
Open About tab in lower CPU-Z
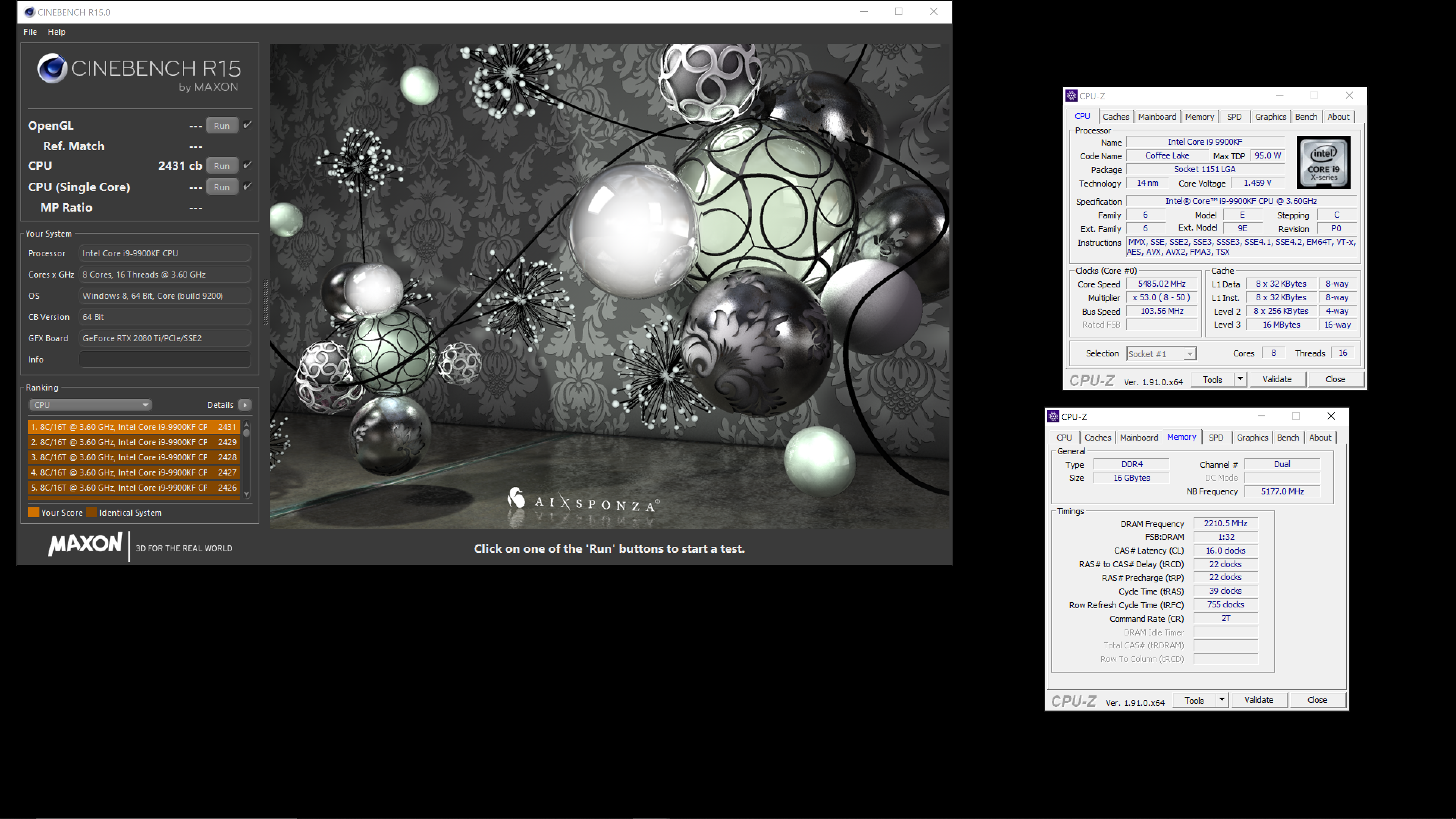(1320, 438)
